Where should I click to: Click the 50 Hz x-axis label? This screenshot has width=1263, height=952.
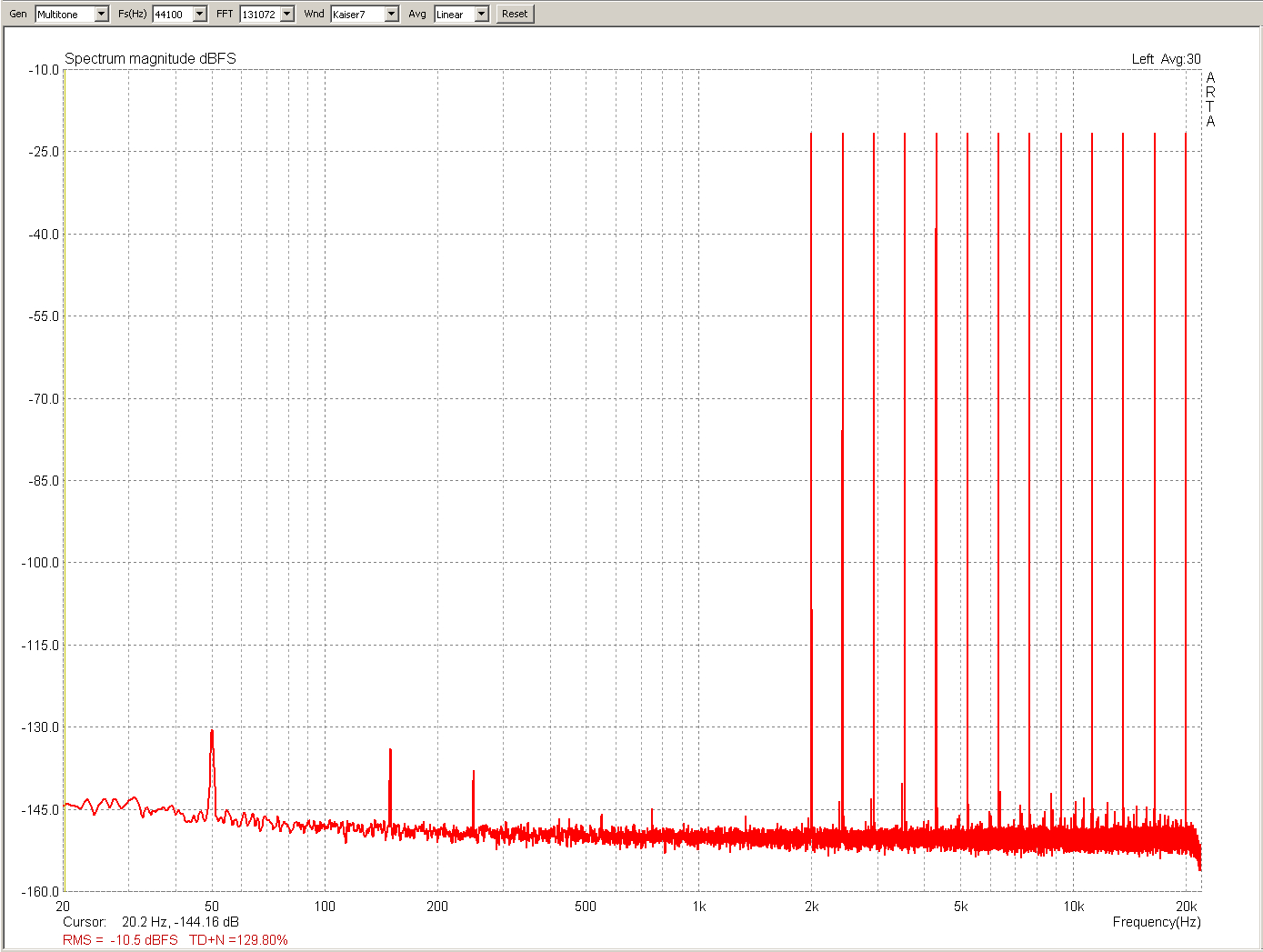(212, 907)
